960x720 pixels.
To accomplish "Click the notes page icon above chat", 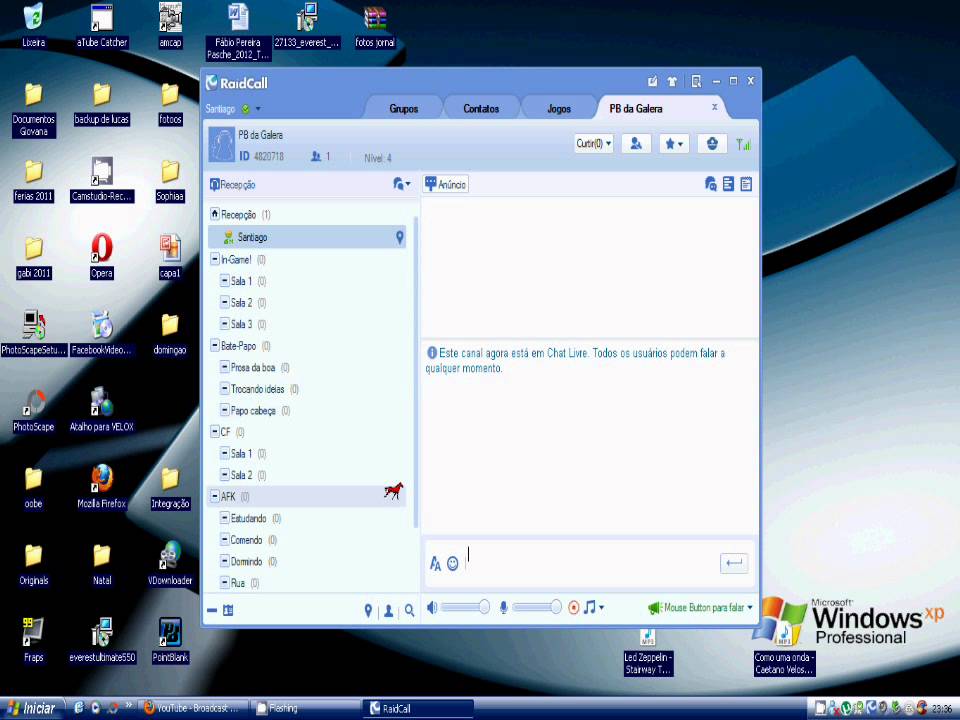I will [x=746, y=184].
